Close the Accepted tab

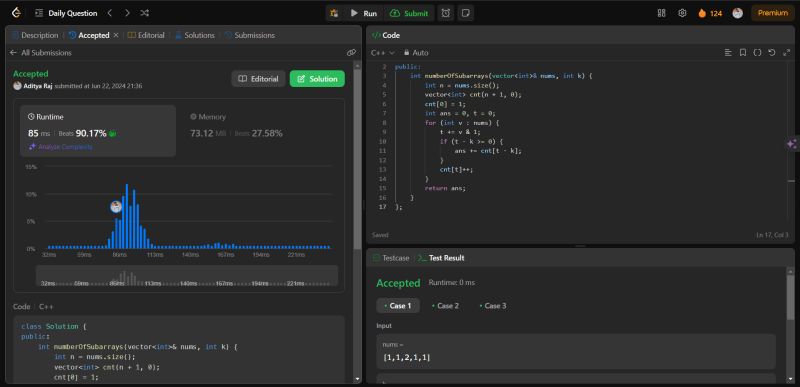pyautogui.click(x=116, y=35)
